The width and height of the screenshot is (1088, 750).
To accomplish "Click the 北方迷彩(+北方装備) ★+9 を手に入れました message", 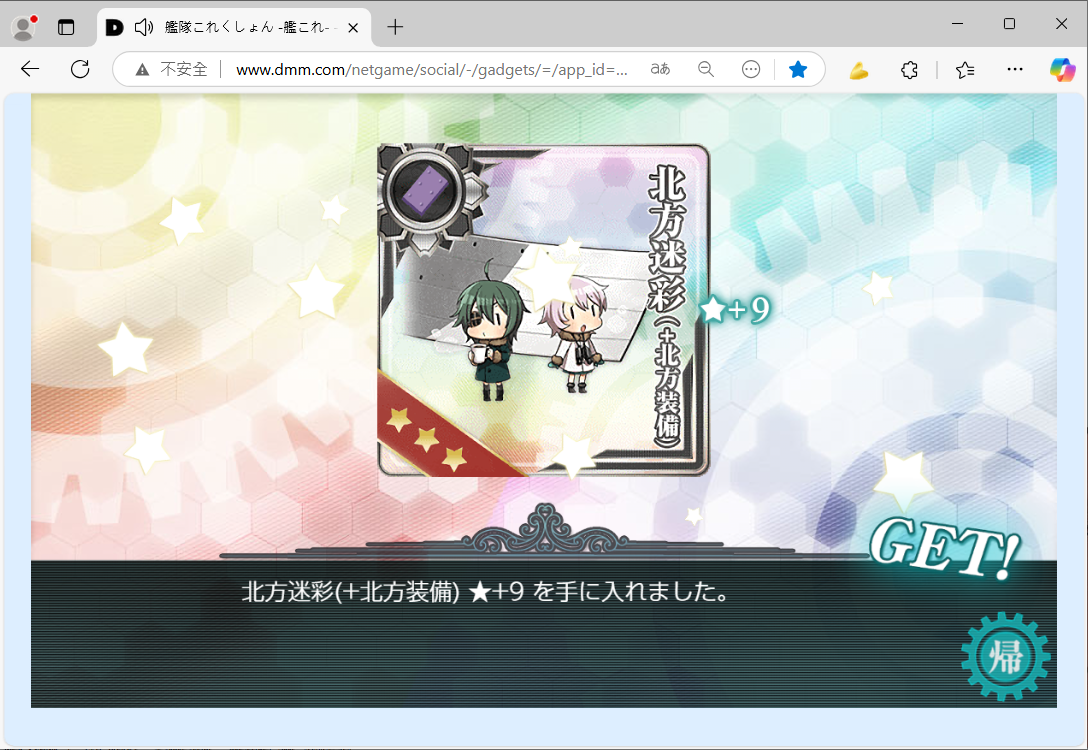I will point(486,592).
